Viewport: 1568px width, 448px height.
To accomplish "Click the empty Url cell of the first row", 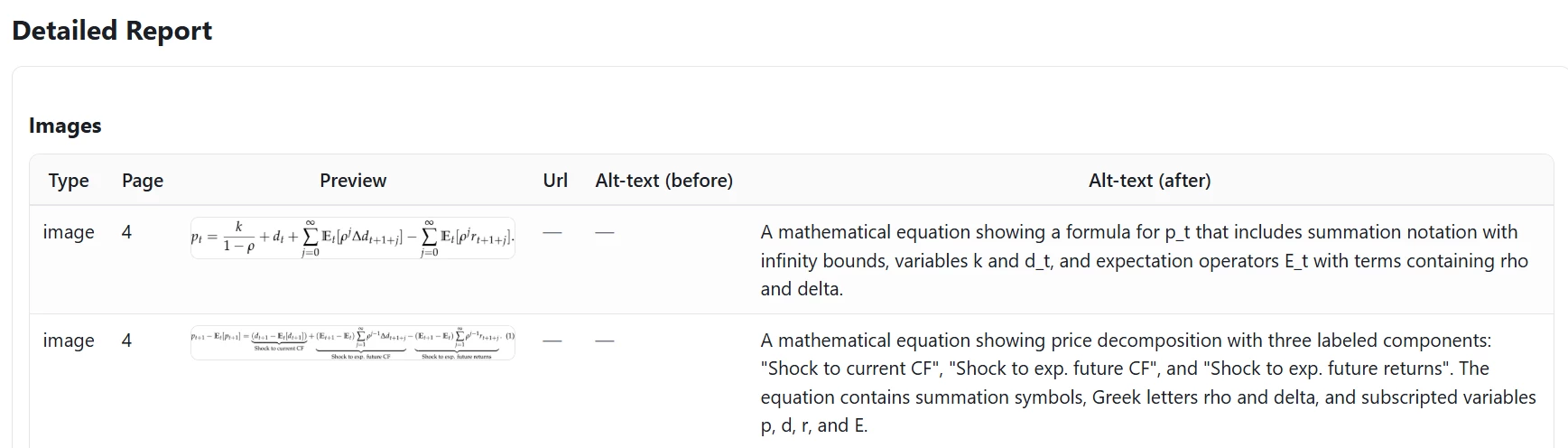I will pyautogui.click(x=552, y=232).
